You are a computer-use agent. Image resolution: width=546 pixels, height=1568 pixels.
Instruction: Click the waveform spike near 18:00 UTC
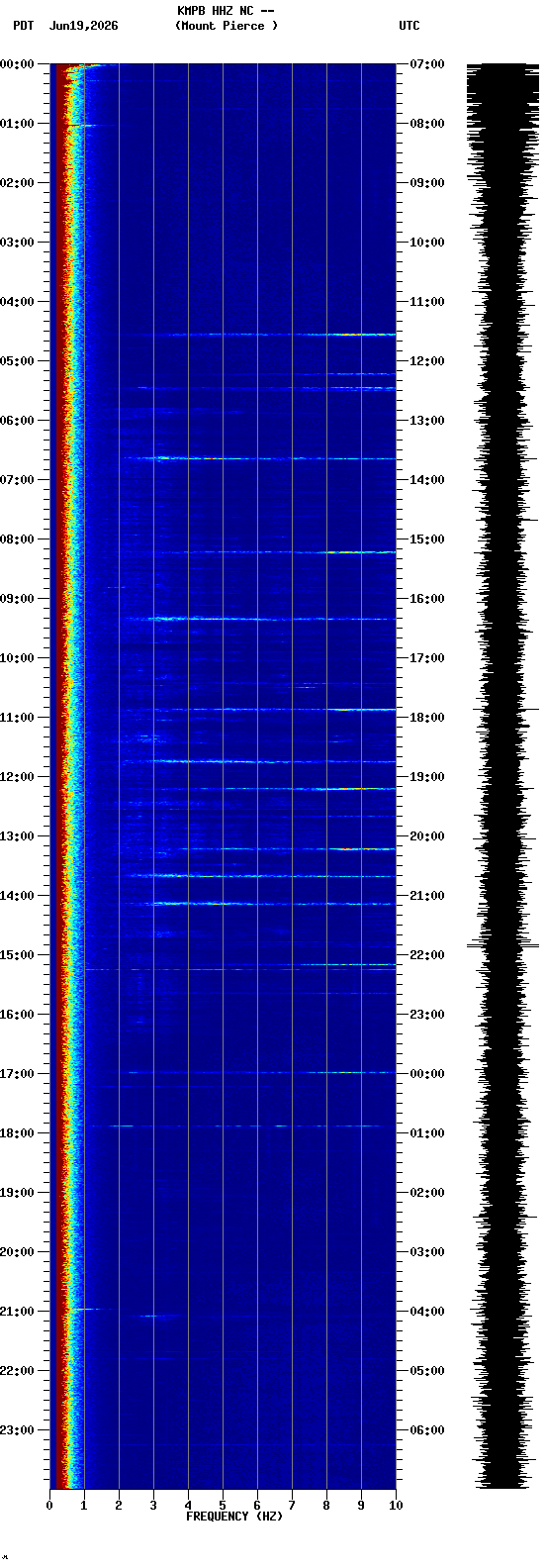pyautogui.click(x=504, y=710)
